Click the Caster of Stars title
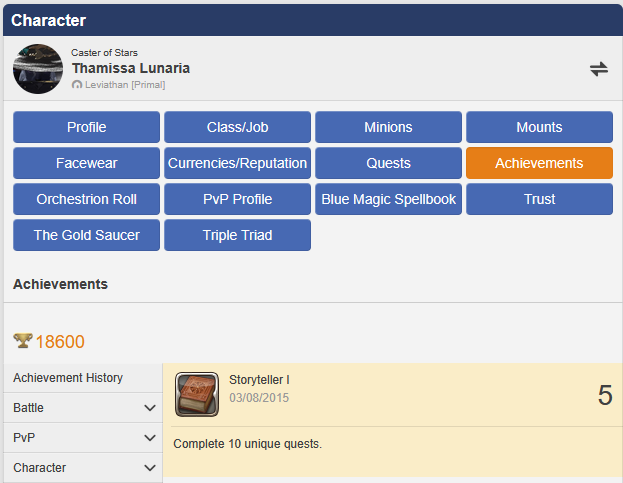623x483 pixels. coord(104,52)
